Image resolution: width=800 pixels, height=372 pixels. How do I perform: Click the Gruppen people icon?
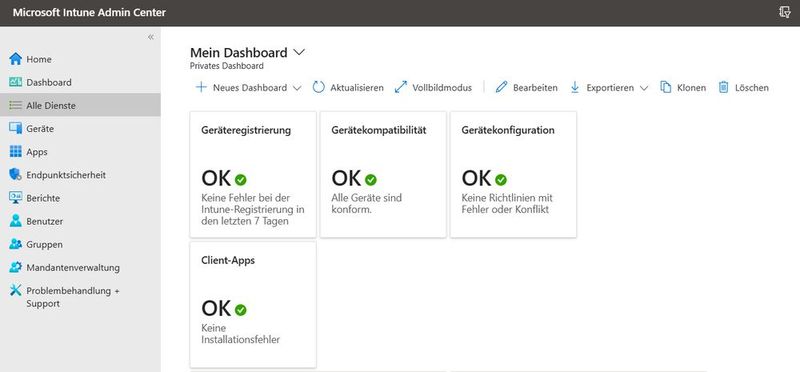point(16,244)
